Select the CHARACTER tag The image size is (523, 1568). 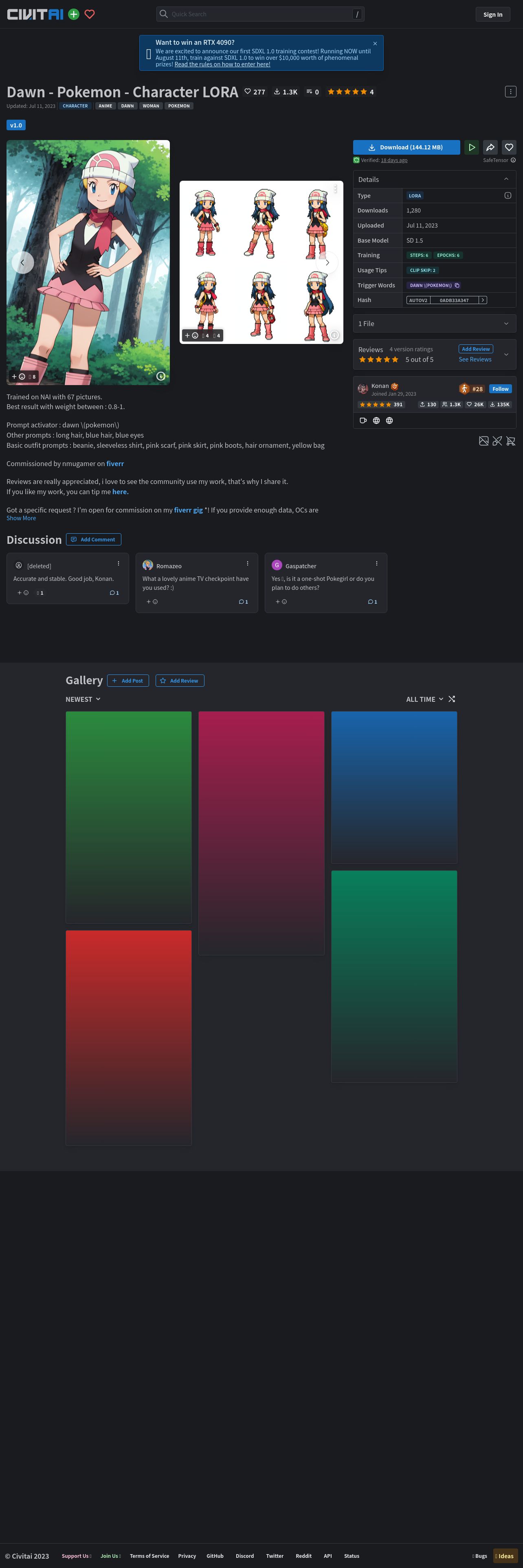[x=75, y=106]
